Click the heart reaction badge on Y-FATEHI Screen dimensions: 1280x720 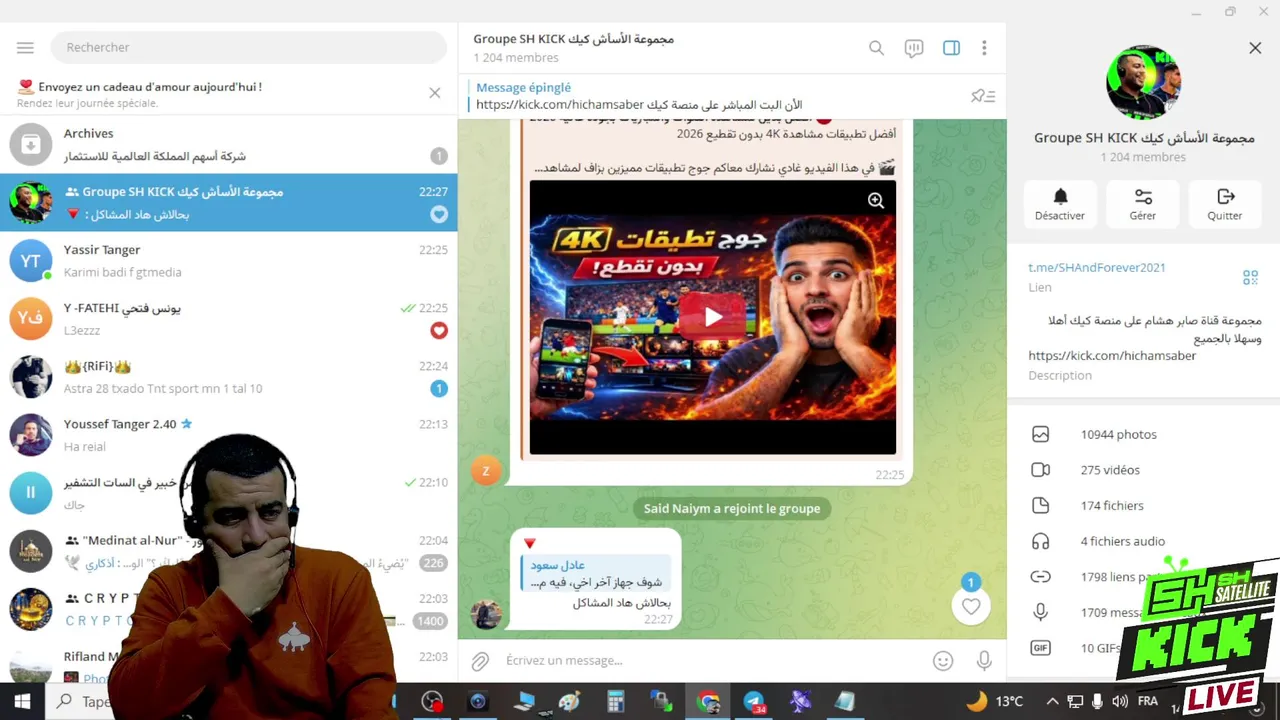pos(439,330)
